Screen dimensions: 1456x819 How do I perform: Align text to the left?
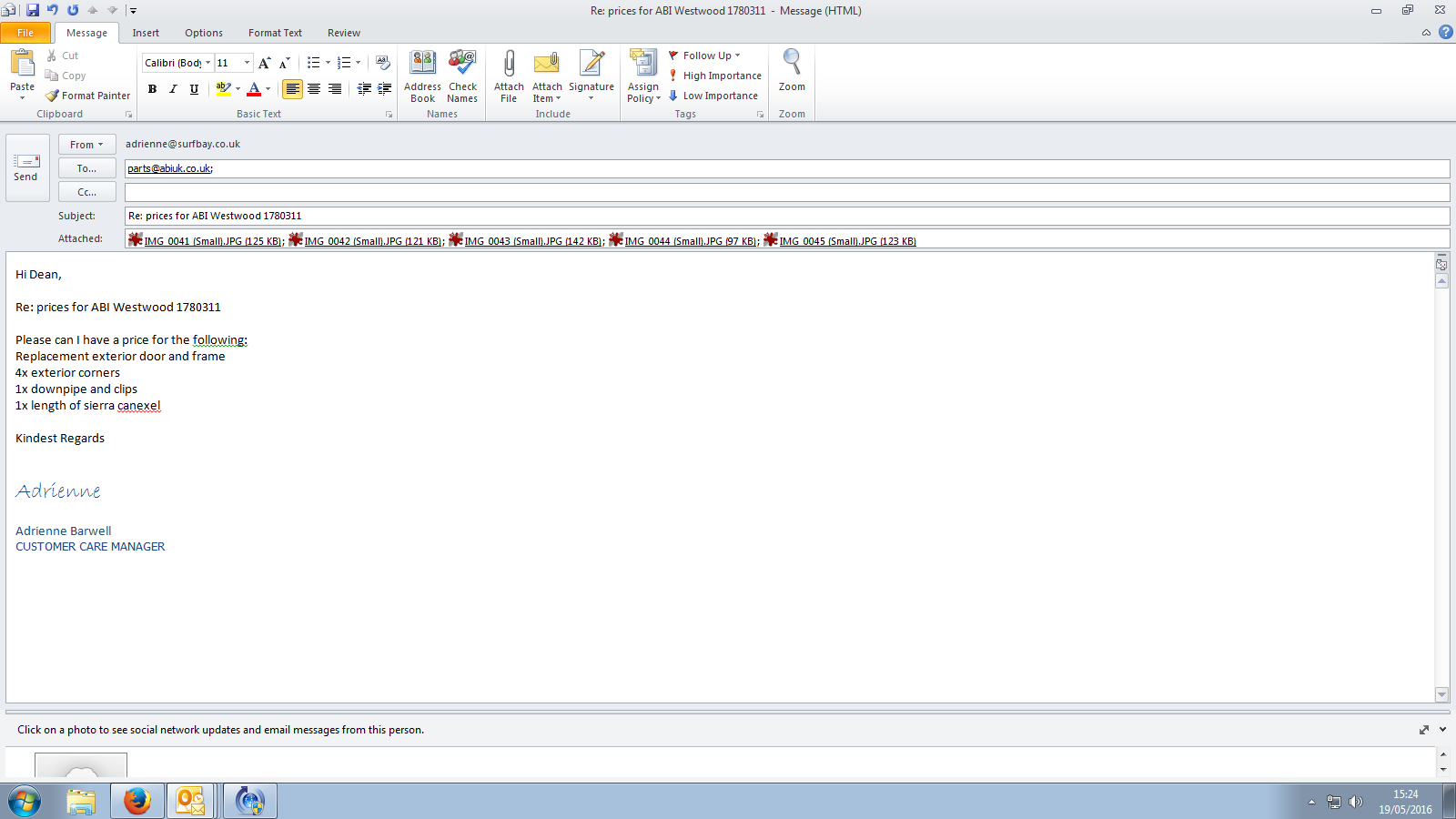click(292, 88)
